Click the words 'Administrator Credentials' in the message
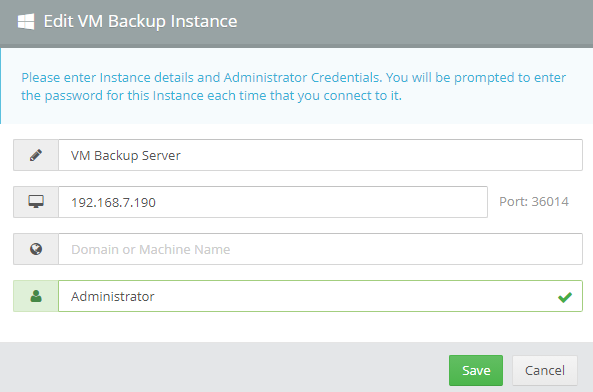Screen dimensions: 593x392 click(x=302, y=77)
